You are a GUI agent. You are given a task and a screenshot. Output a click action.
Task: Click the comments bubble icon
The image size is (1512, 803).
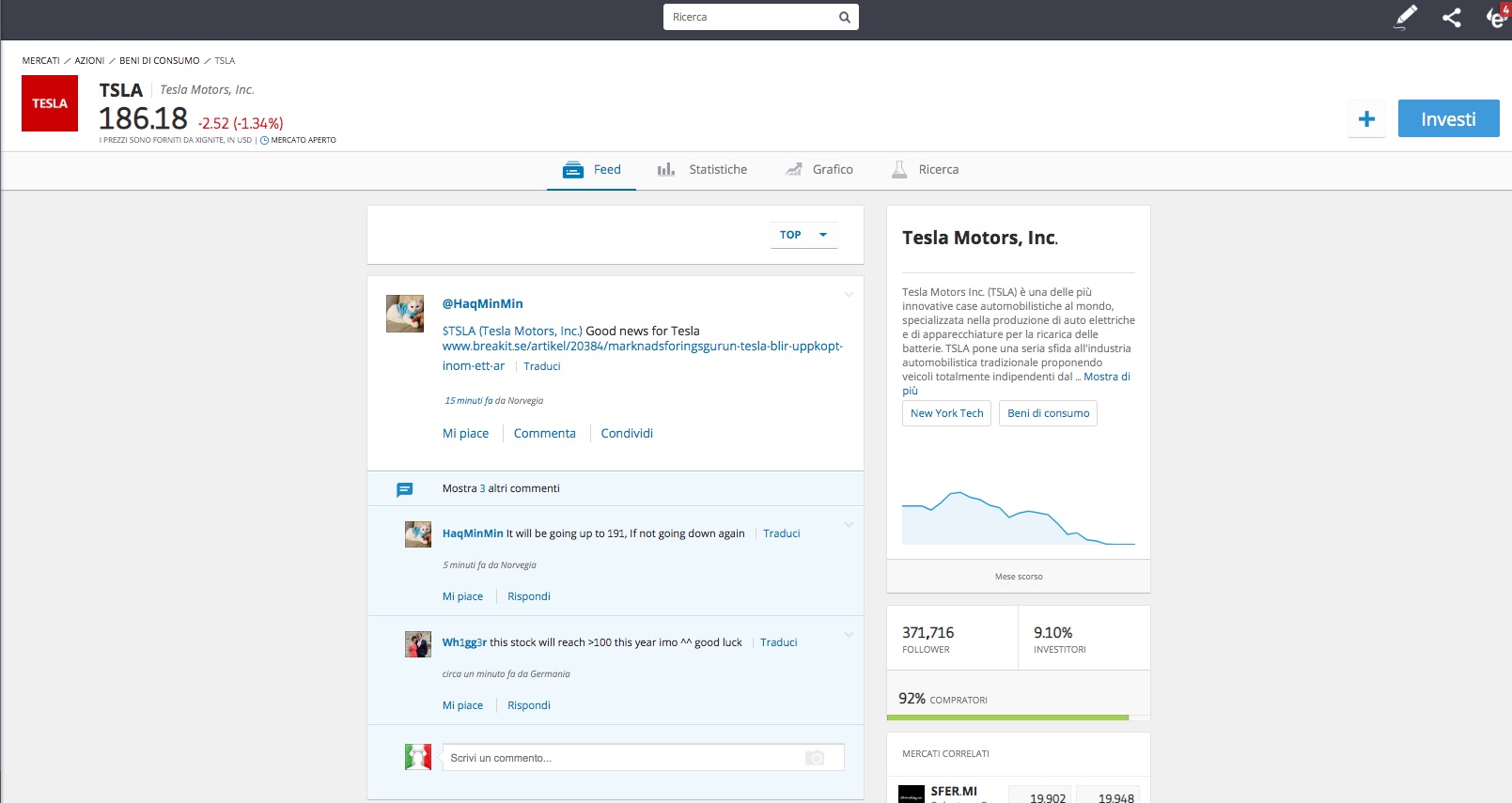[405, 489]
